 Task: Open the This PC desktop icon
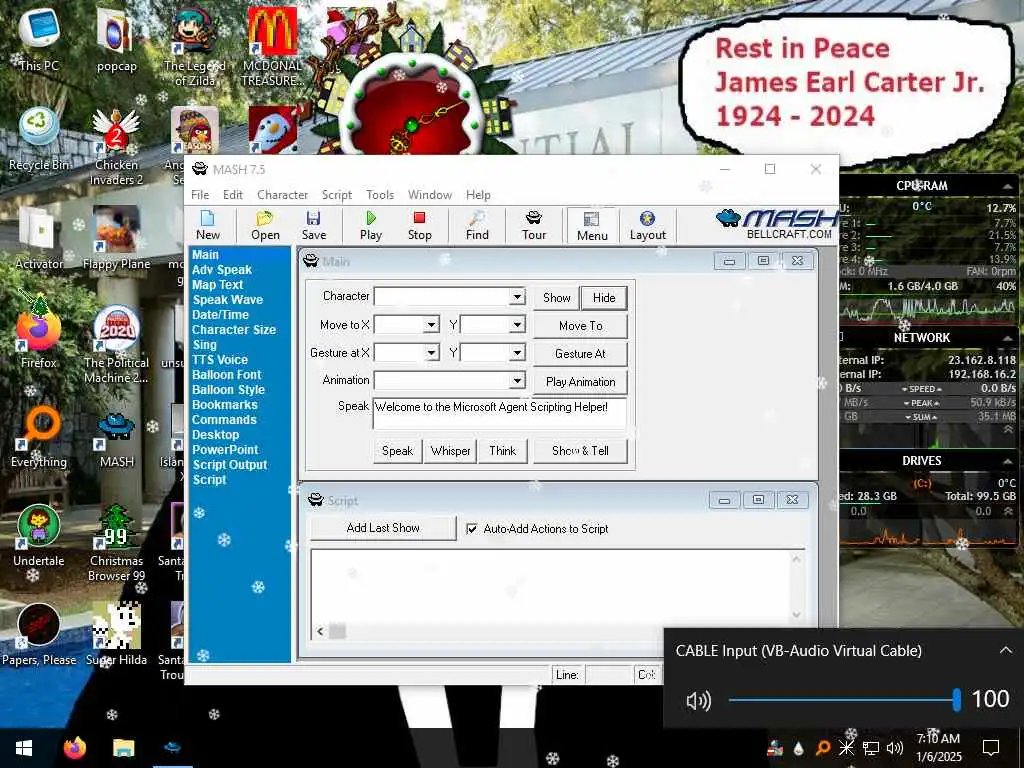[39, 39]
